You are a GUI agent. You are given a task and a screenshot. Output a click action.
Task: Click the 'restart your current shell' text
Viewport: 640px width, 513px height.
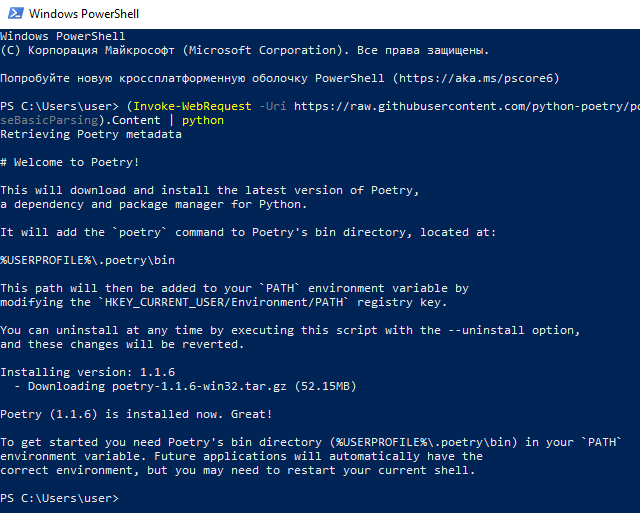click(x=379, y=470)
